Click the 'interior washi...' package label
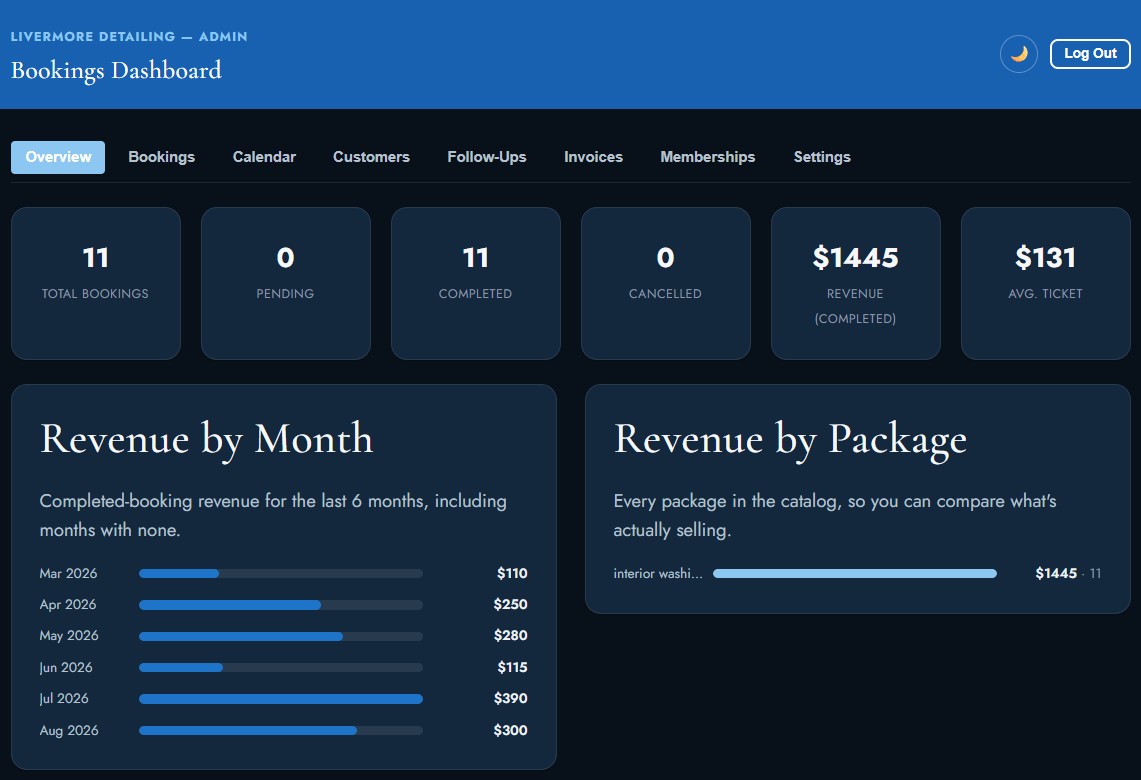This screenshot has width=1141, height=780. click(658, 573)
